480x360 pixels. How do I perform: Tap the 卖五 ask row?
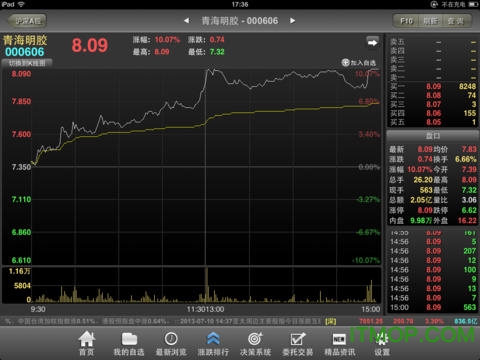433,42
